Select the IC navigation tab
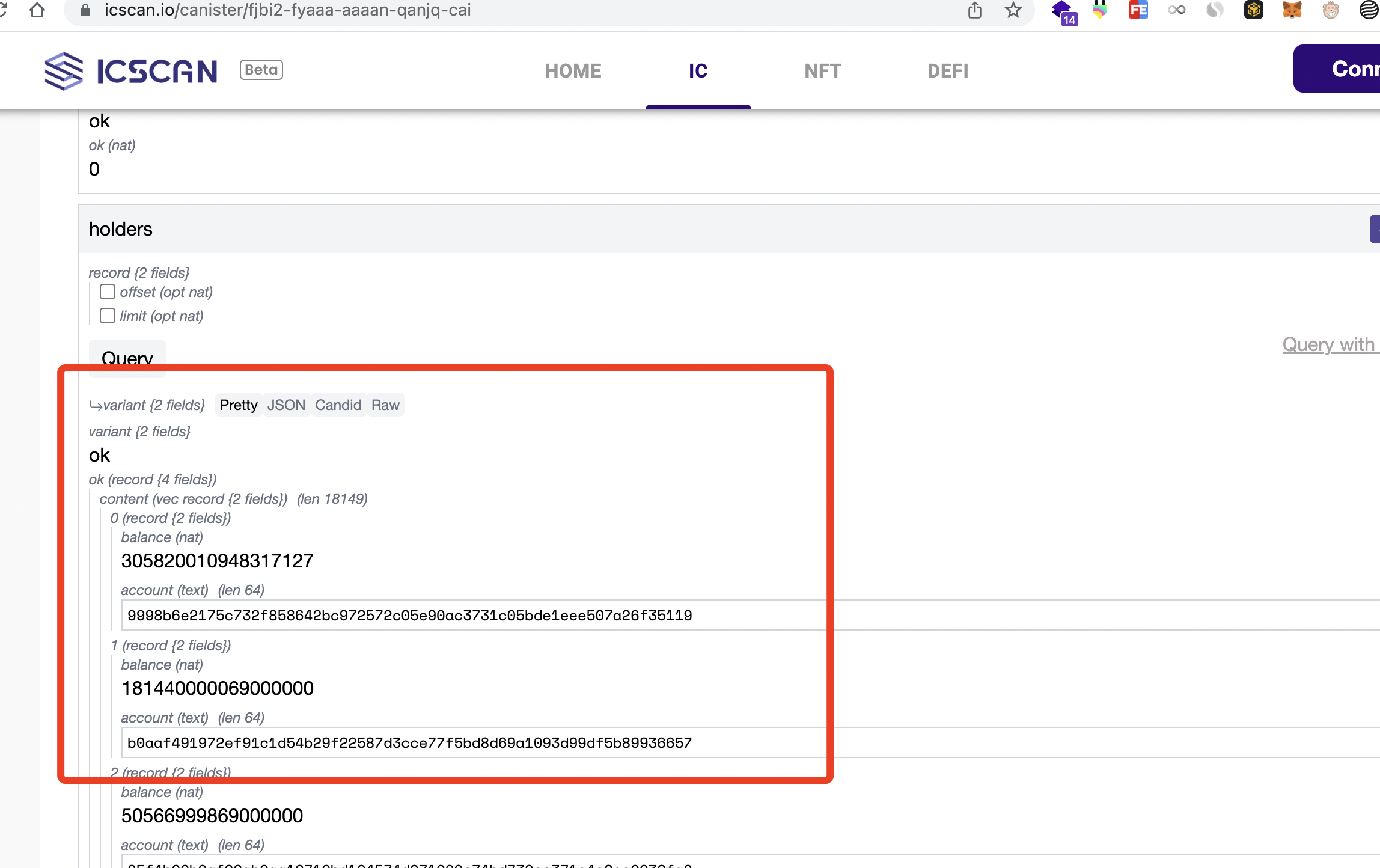 (698, 71)
